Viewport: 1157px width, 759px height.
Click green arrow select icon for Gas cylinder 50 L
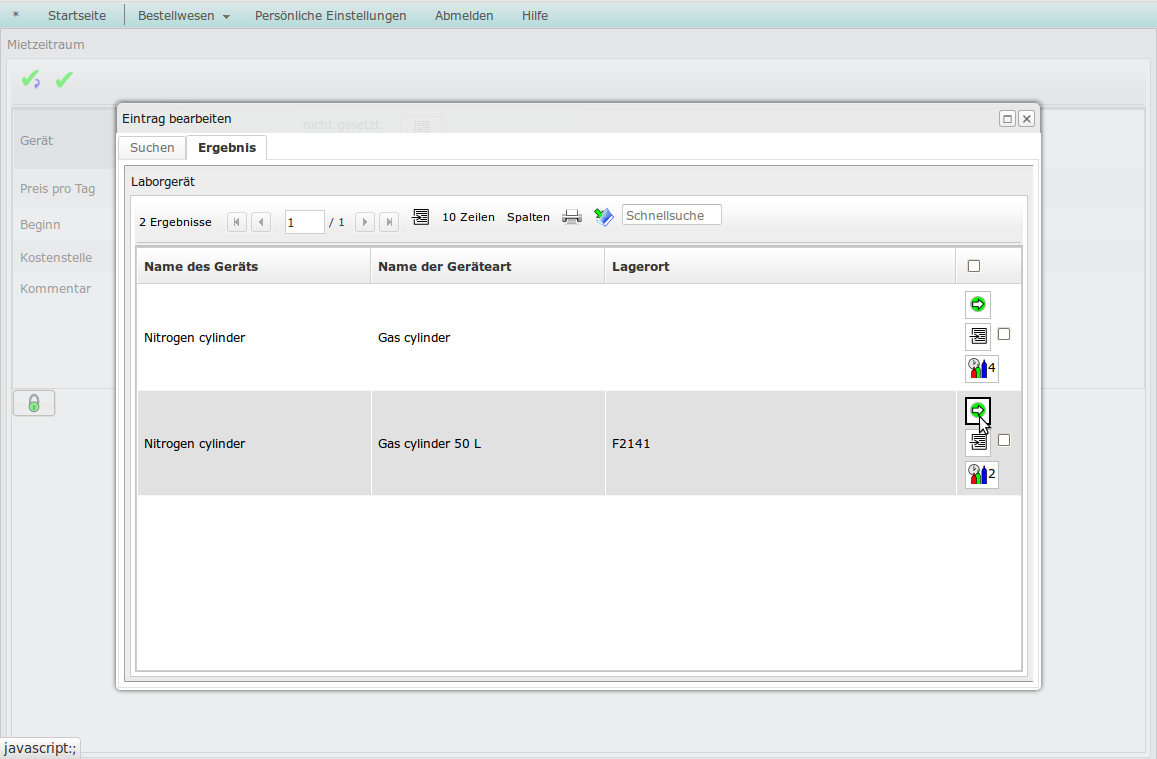[x=977, y=411]
